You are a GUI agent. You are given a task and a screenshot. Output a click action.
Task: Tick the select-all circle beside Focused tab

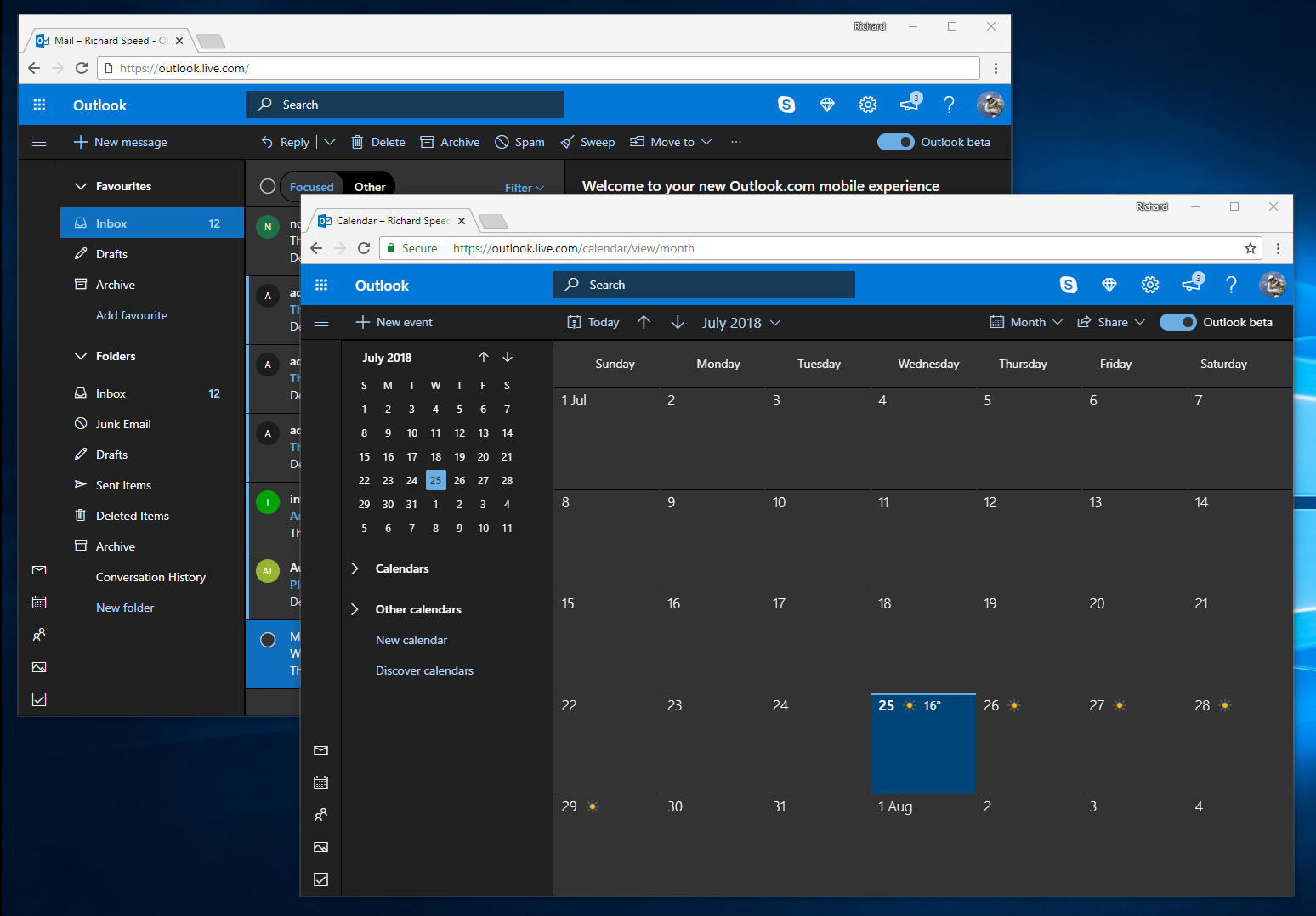click(x=268, y=186)
